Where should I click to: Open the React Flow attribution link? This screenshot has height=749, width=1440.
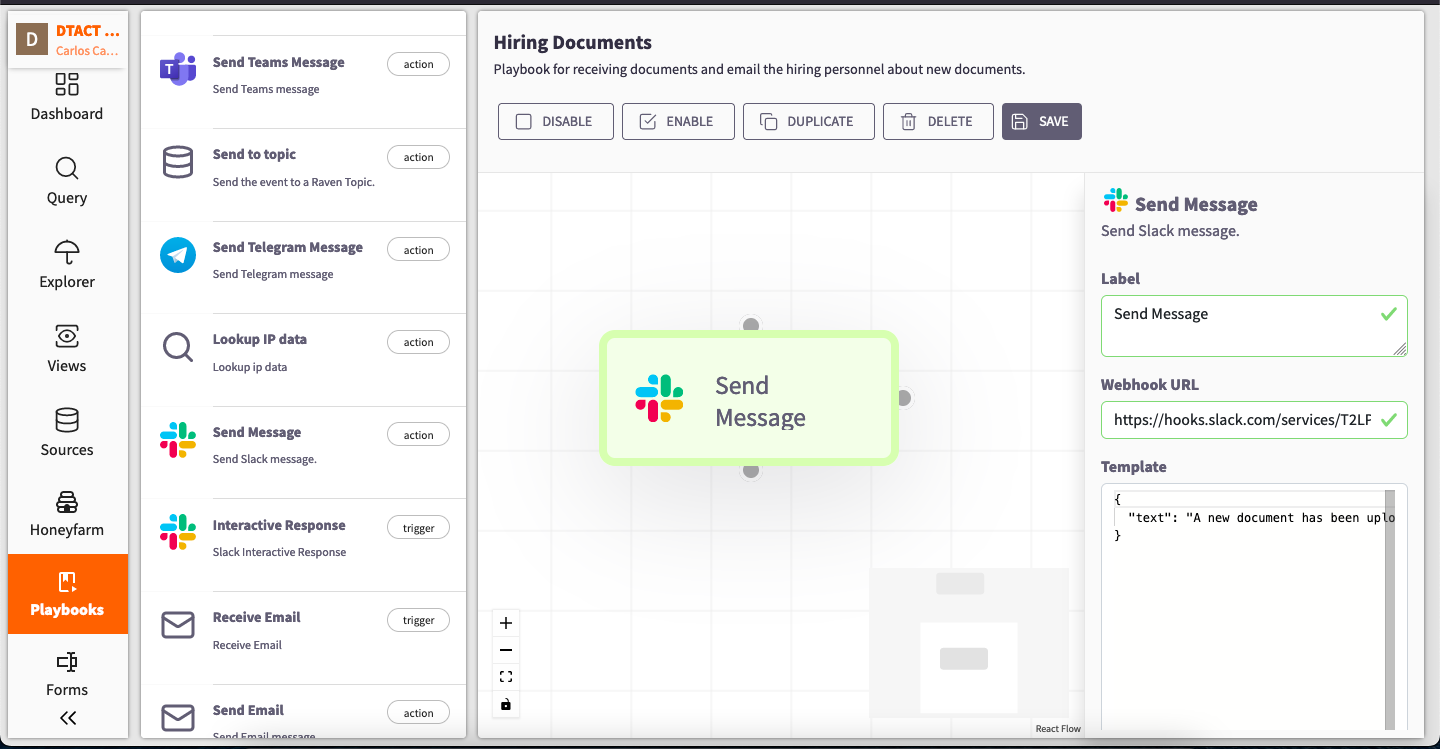(x=1058, y=729)
